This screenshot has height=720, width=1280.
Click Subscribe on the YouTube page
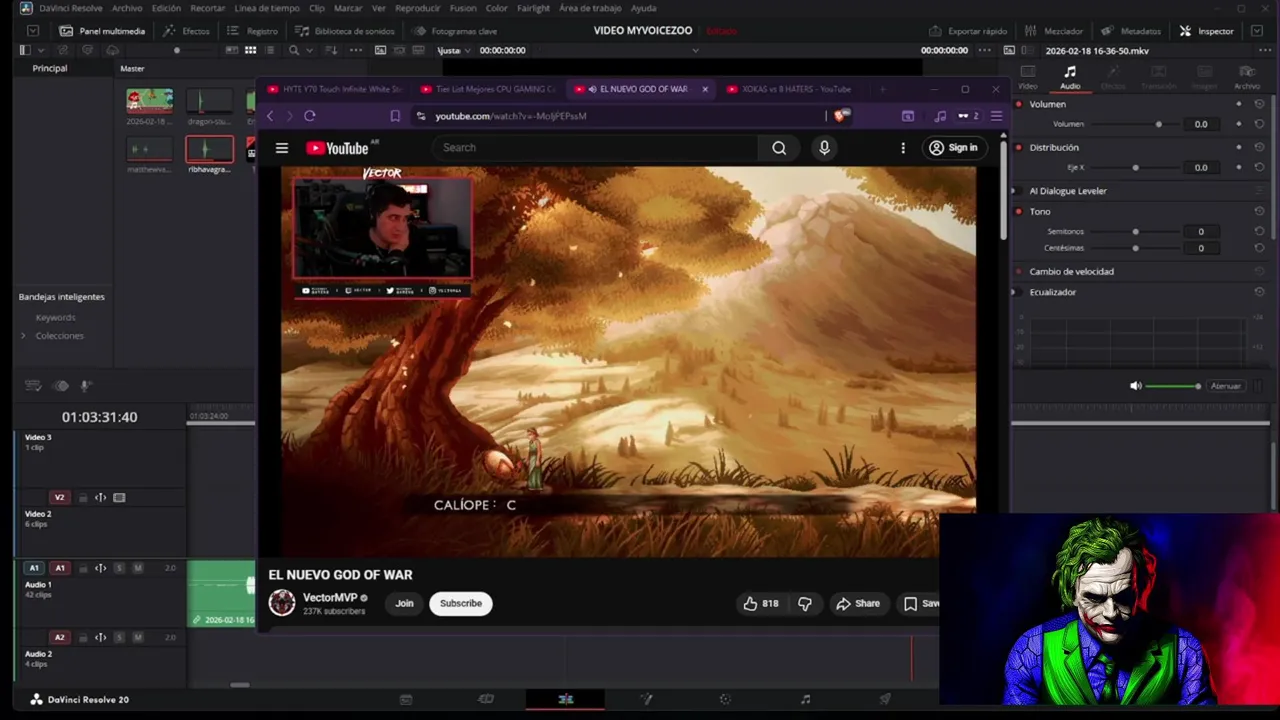[461, 603]
